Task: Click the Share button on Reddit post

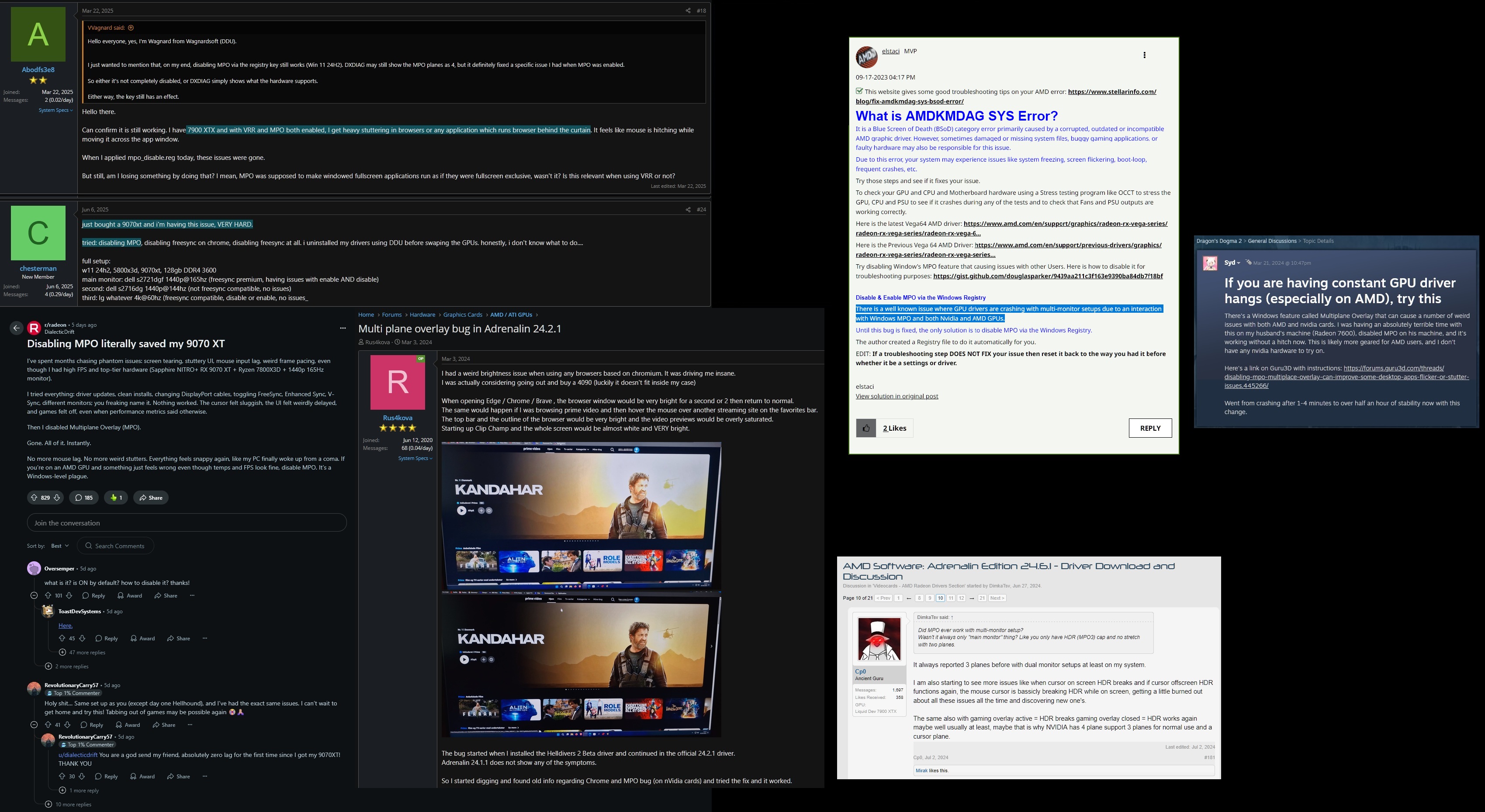Action: pyautogui.click(x=151, y=498)
